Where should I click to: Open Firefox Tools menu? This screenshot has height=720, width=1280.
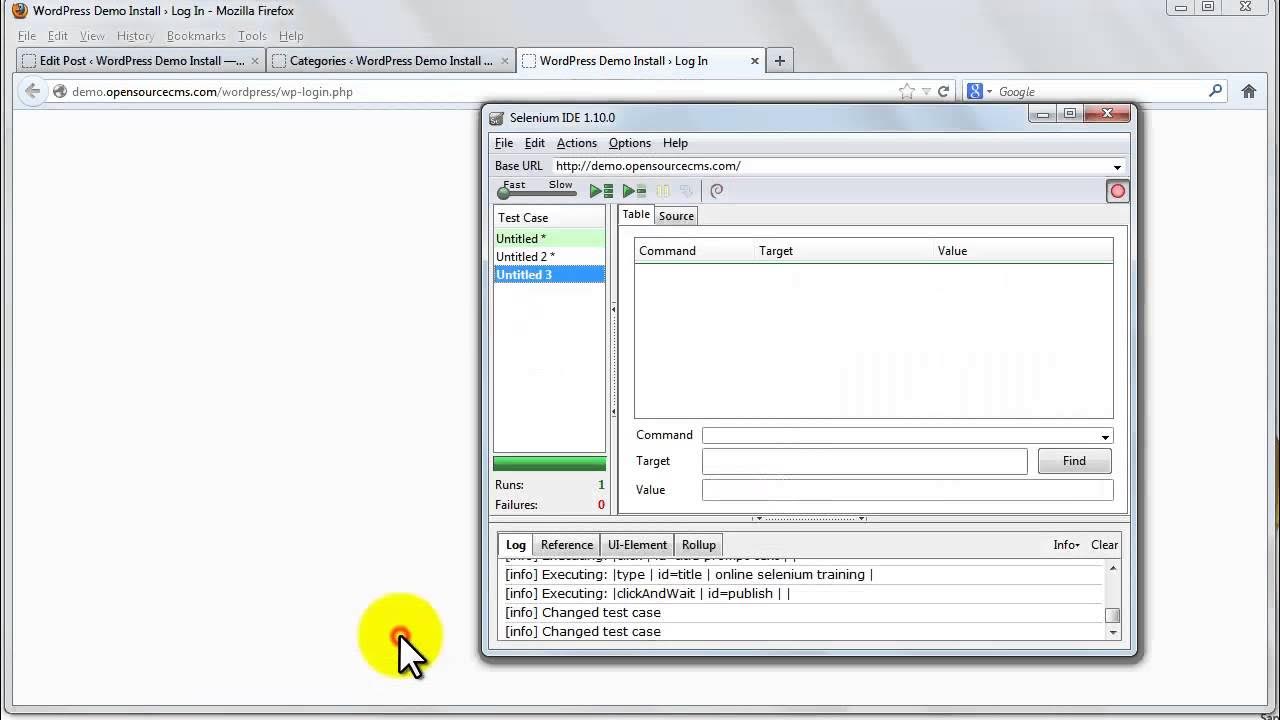tap(252, 36)
